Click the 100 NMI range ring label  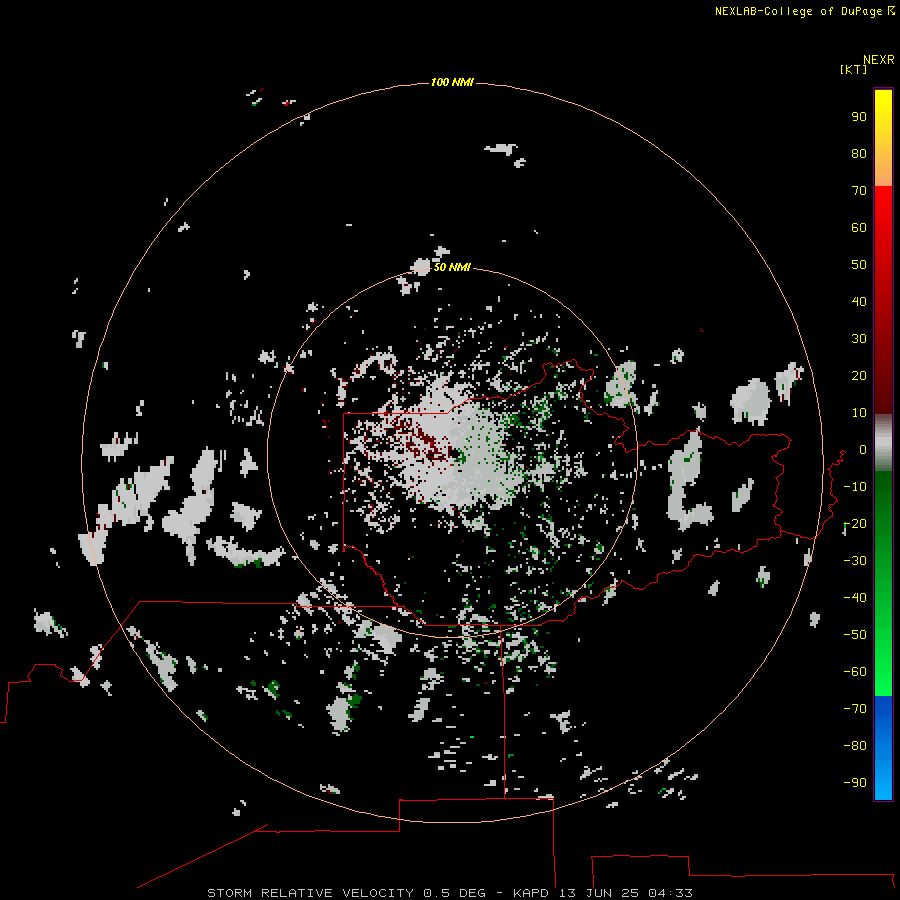452,83
